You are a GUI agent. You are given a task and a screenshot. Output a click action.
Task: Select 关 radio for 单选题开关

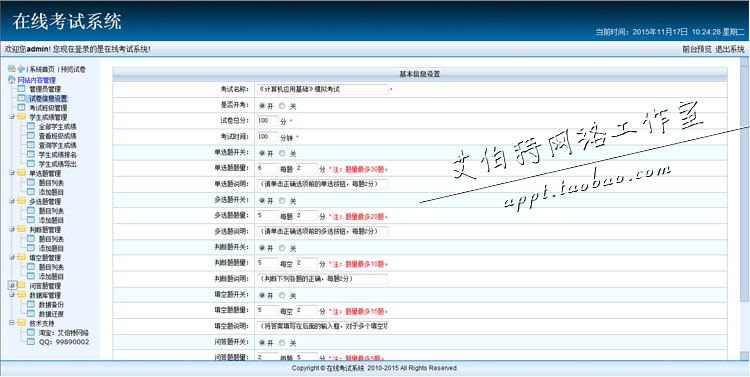(282, 153)
